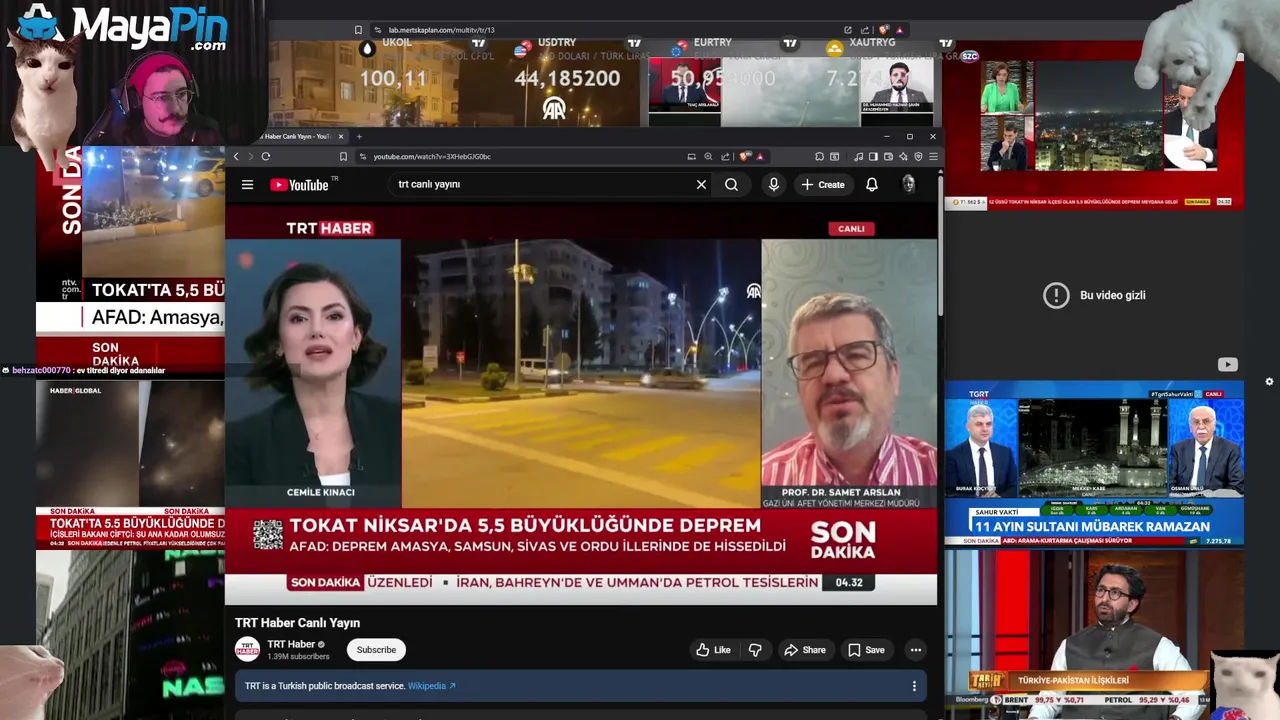Subscribe to the TRT Haber channel

click(376, 650)
